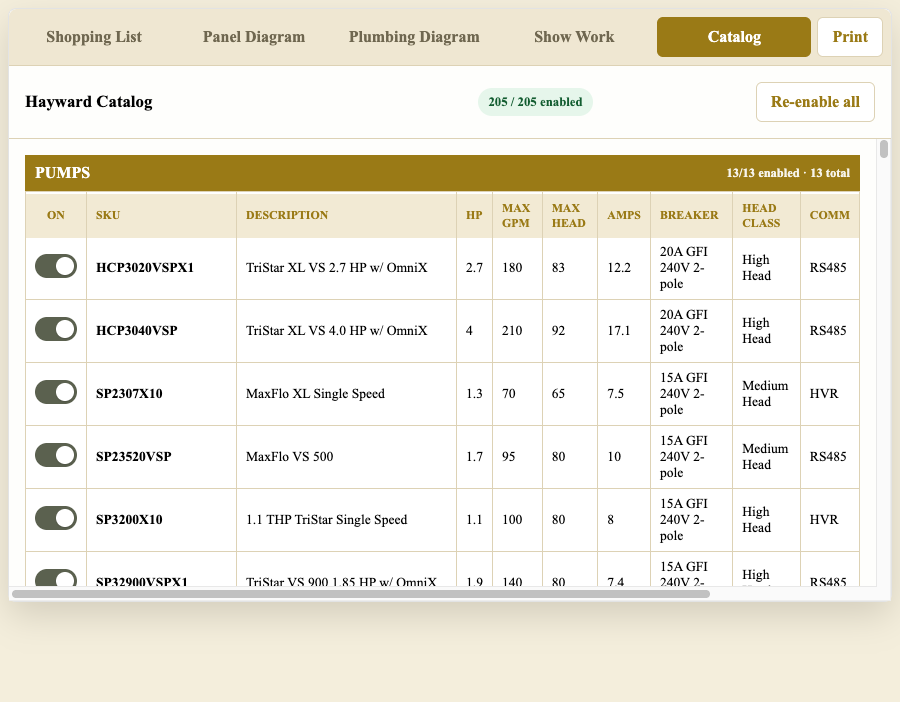Click description 1.1 THP TriStar Single Speed
Viewport: 900px width, 702px height.
pos(327,519)
